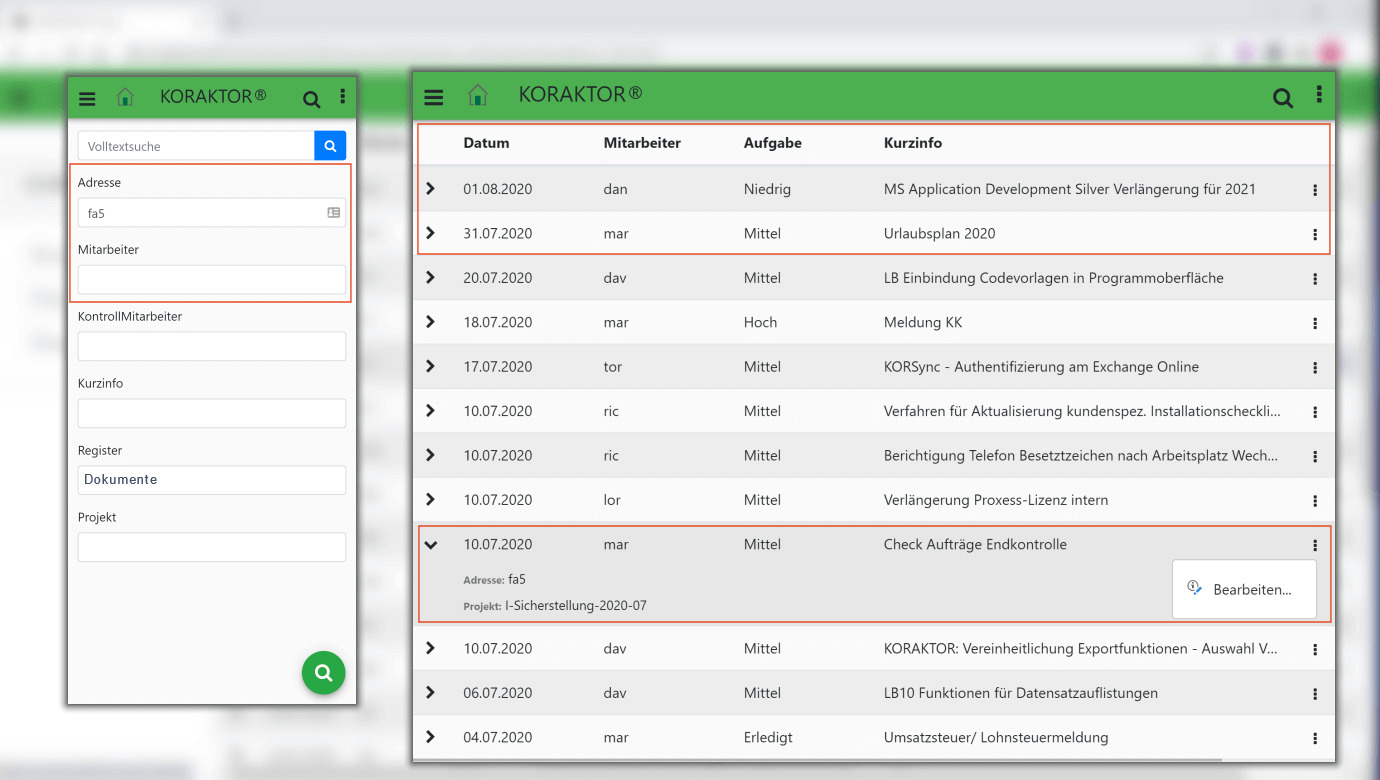Click the Datum column header
The width and height of the screenshot is (1380, 780).
486,143
